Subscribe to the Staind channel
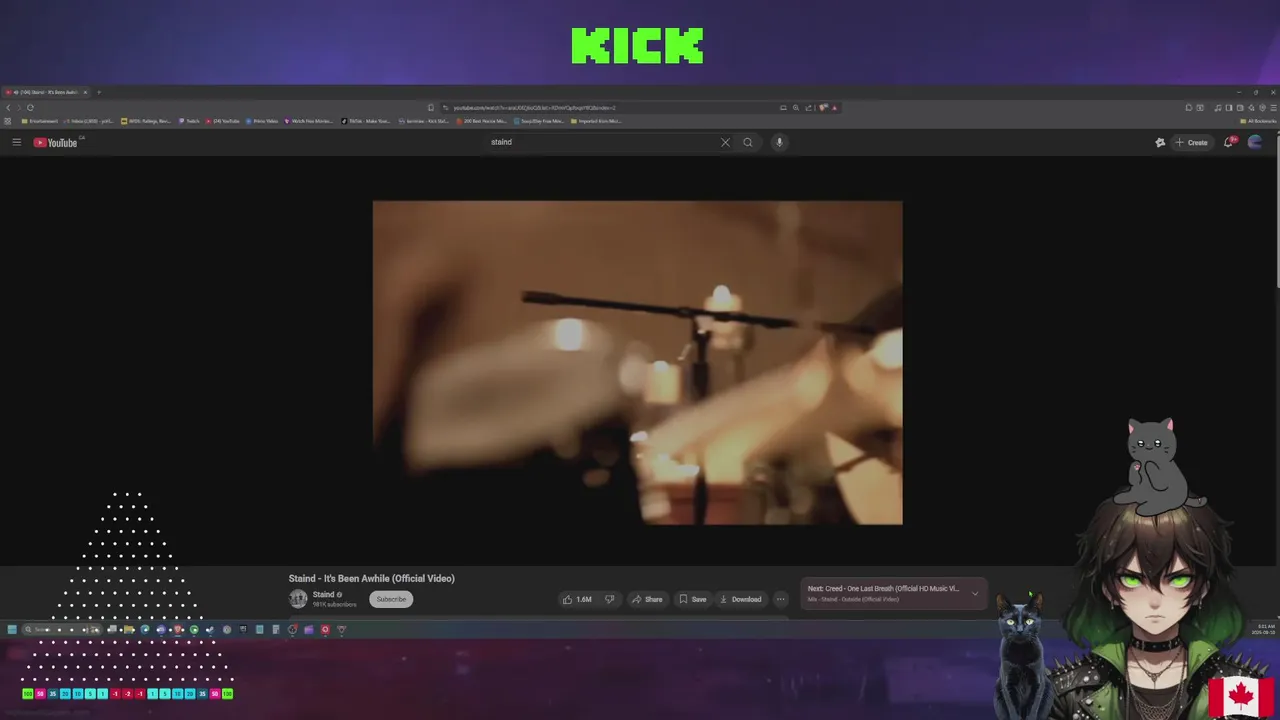The height and width of the screenshot is (720, 1280). 391,599
